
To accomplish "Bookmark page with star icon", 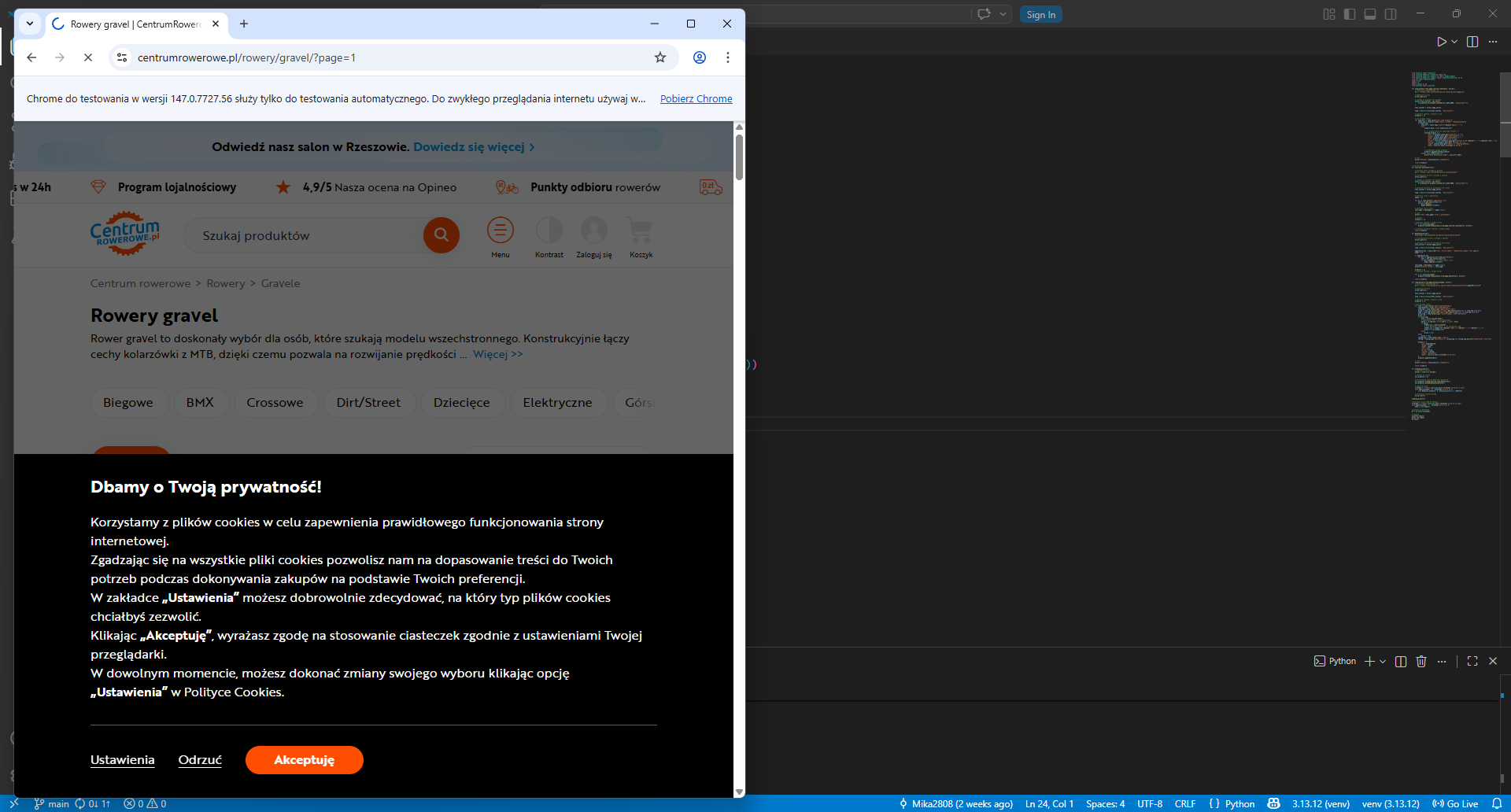I will [x=660, y=57].
